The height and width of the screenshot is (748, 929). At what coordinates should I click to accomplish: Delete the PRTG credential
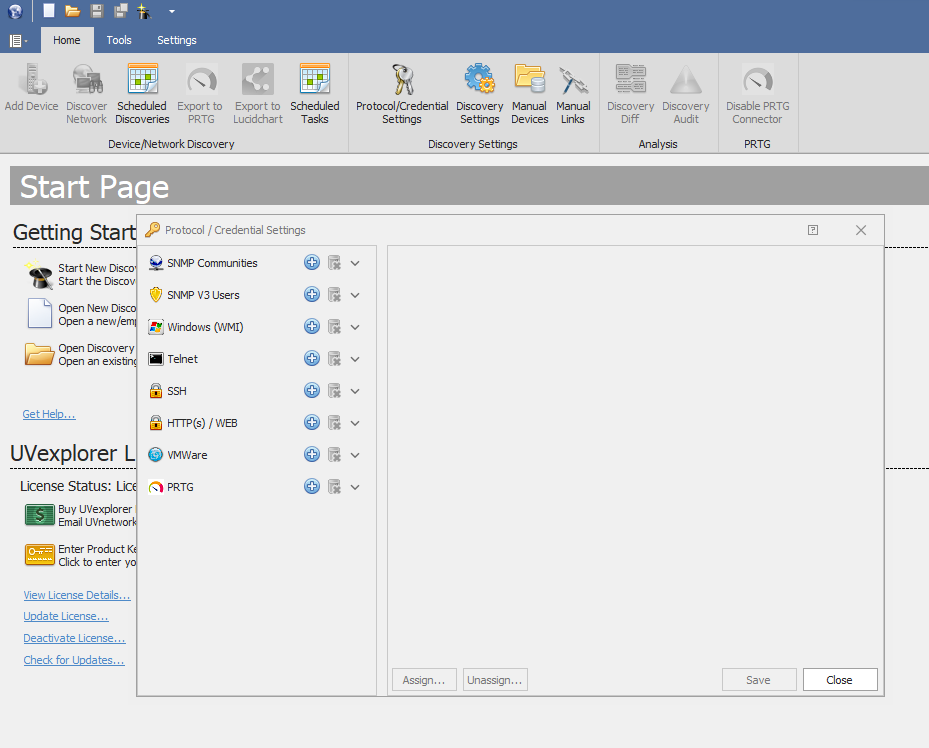[x=335, y=487]
